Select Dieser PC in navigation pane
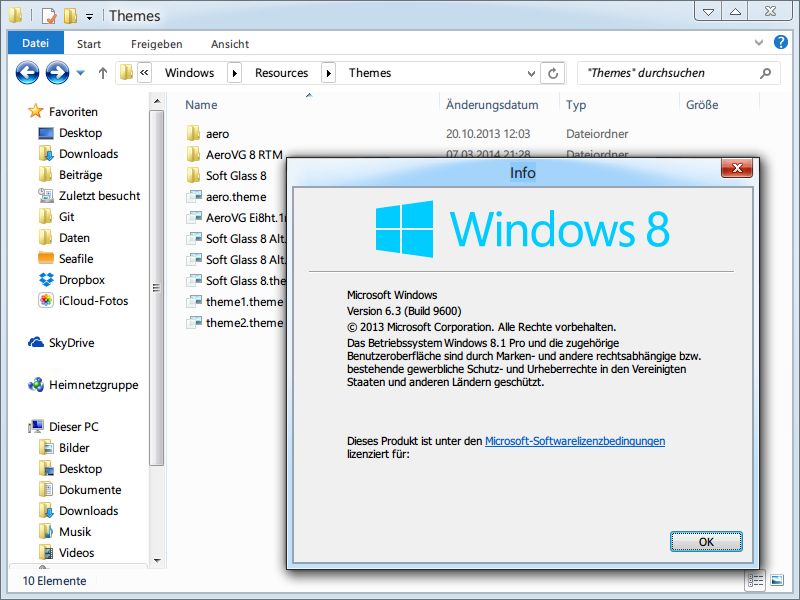 pos(63,427)
